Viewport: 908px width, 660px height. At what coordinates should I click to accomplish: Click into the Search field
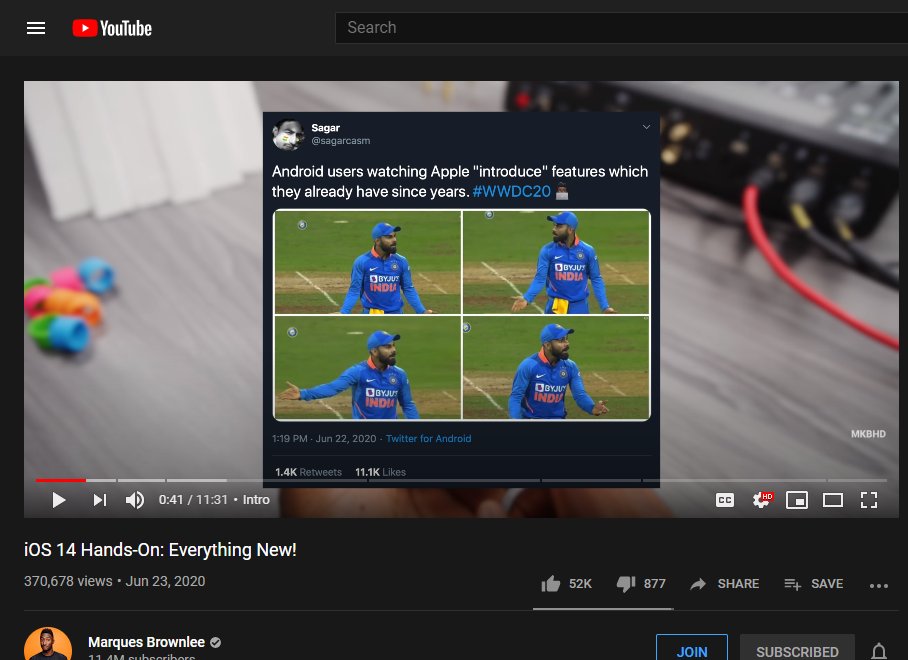point(621,28)
